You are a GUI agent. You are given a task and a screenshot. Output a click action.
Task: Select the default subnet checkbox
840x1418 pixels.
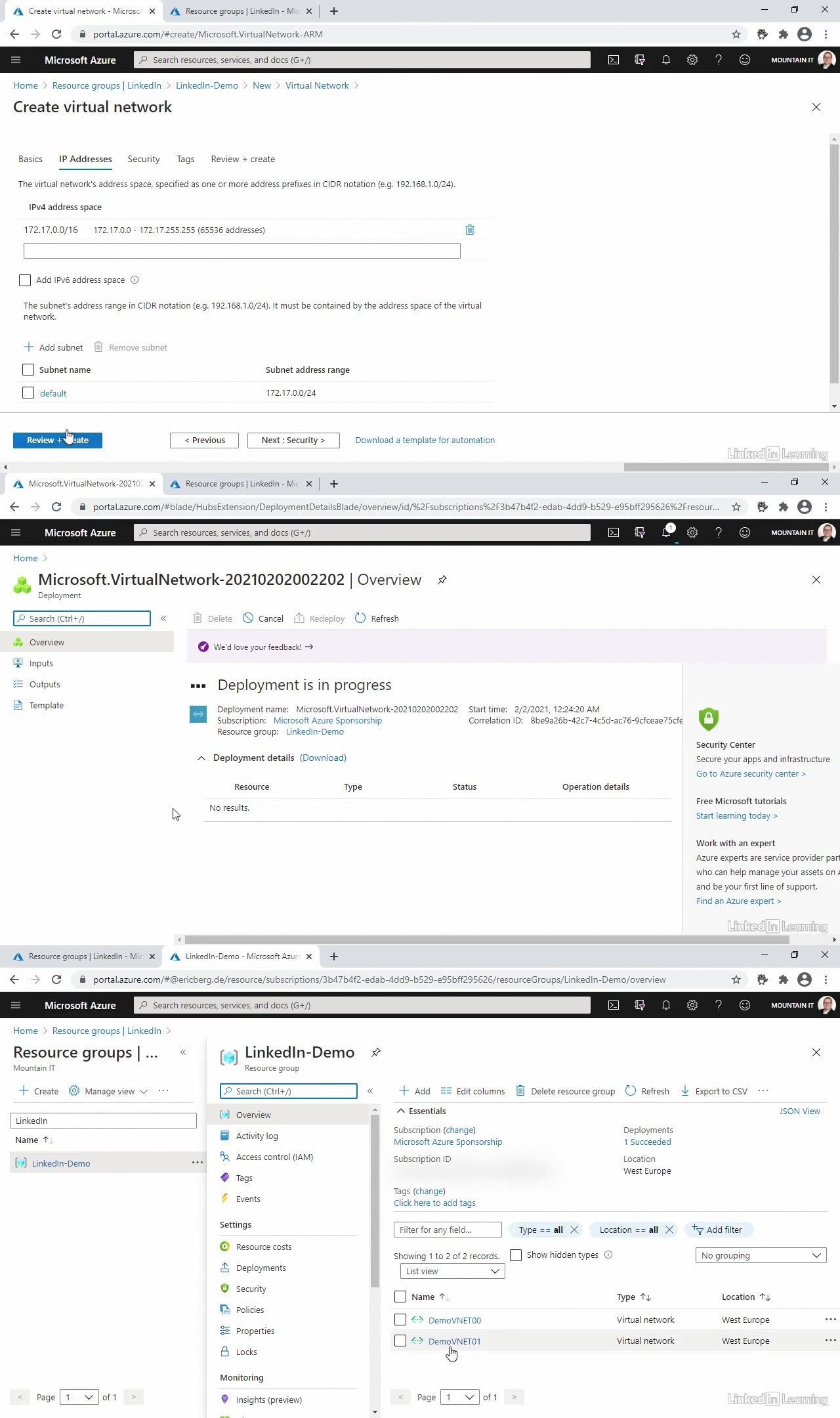click(x=28, y=393)
